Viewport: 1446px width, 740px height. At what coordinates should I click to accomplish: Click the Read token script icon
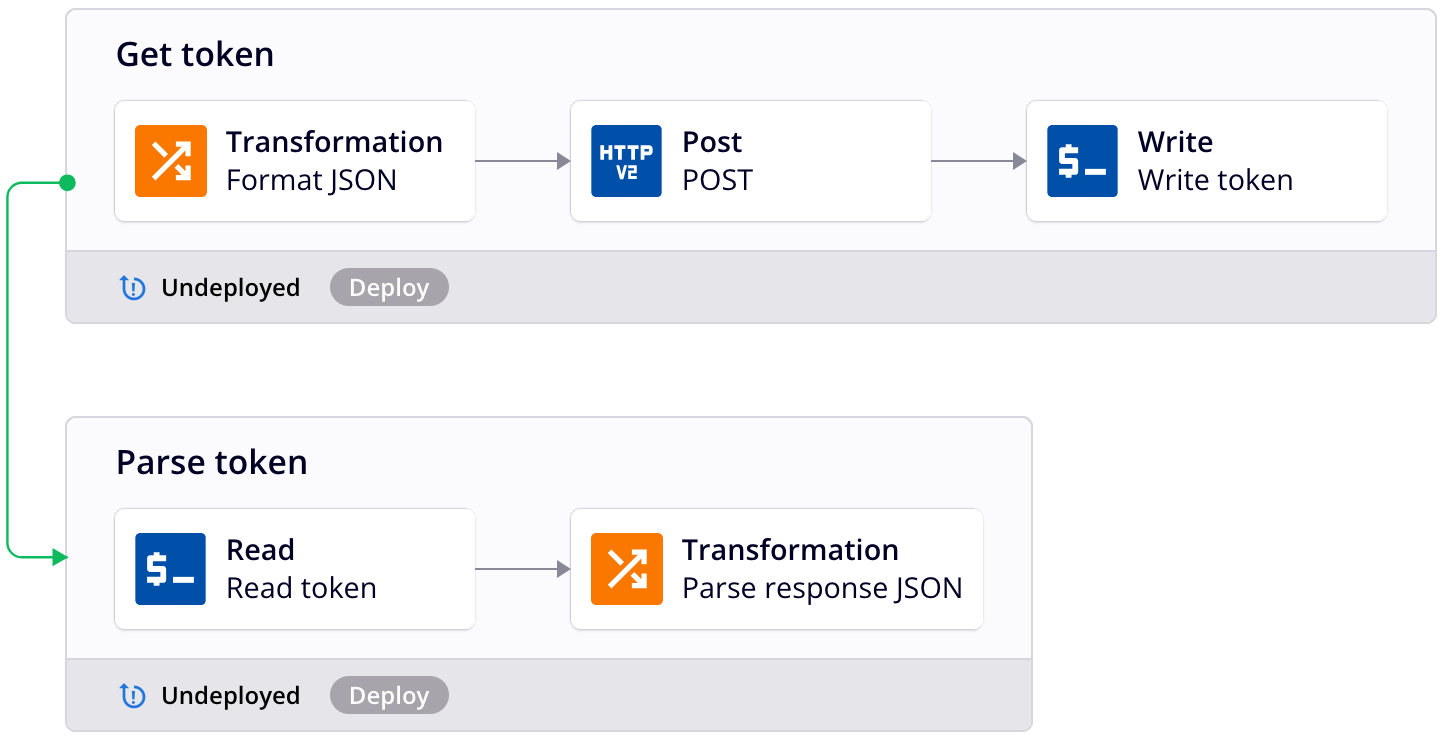(x=170, y=569)
